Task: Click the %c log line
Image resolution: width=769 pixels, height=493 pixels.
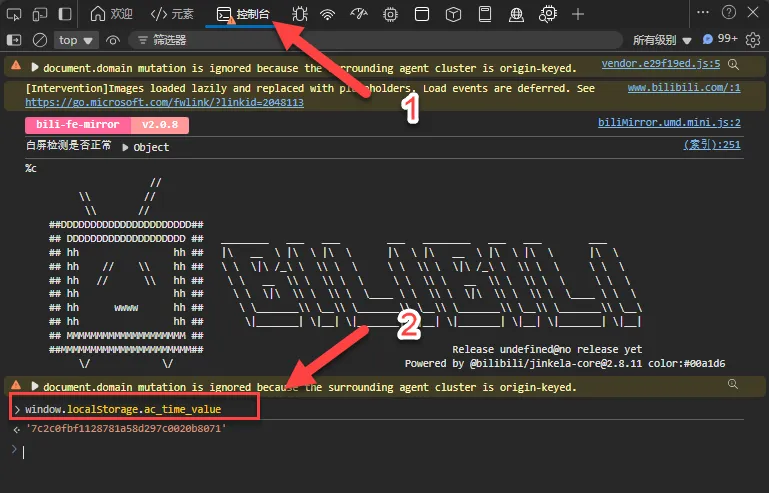Action: 31,168
